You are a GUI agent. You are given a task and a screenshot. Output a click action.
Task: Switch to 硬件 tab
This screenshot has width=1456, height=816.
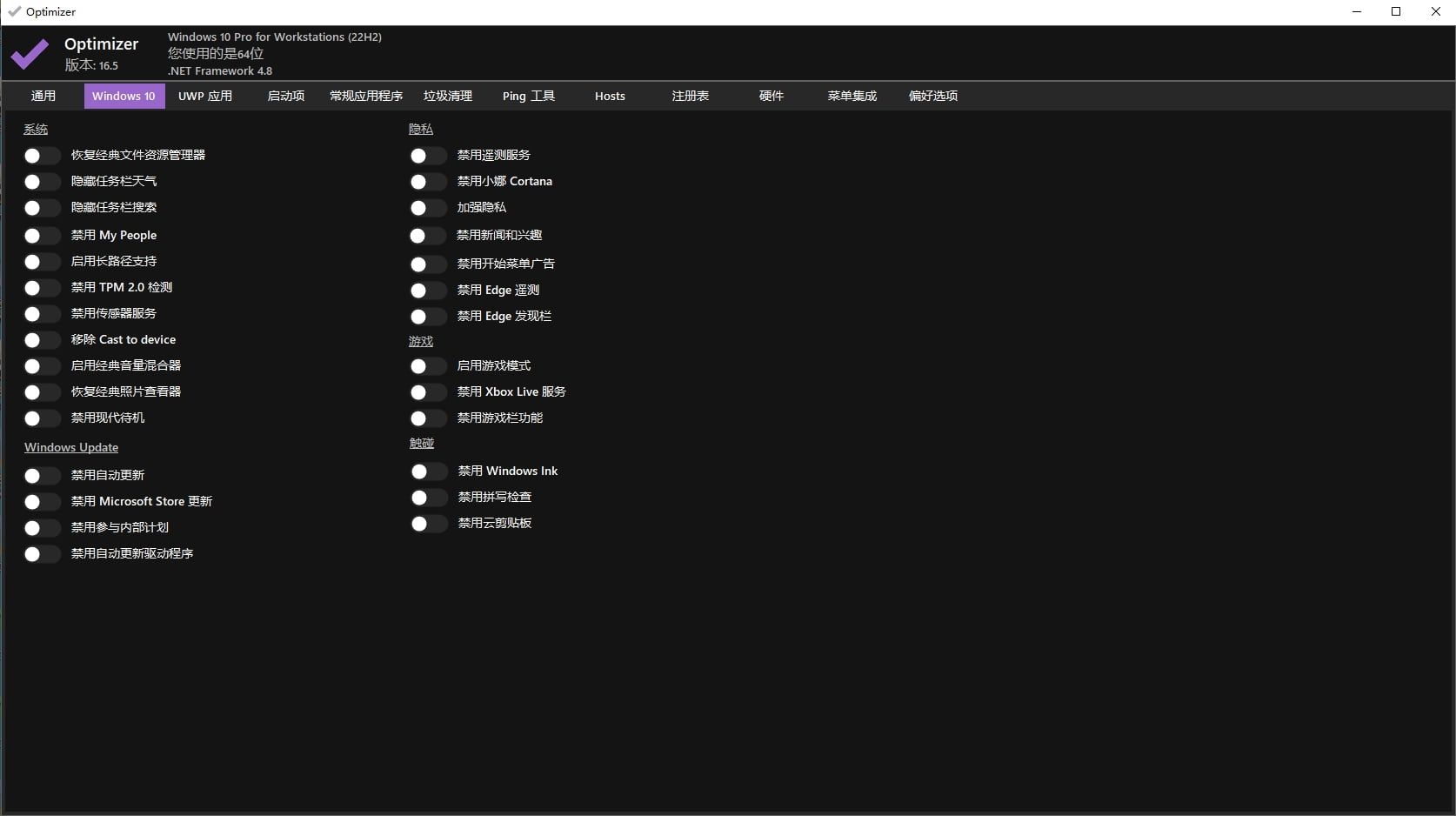tap(771, 96)
